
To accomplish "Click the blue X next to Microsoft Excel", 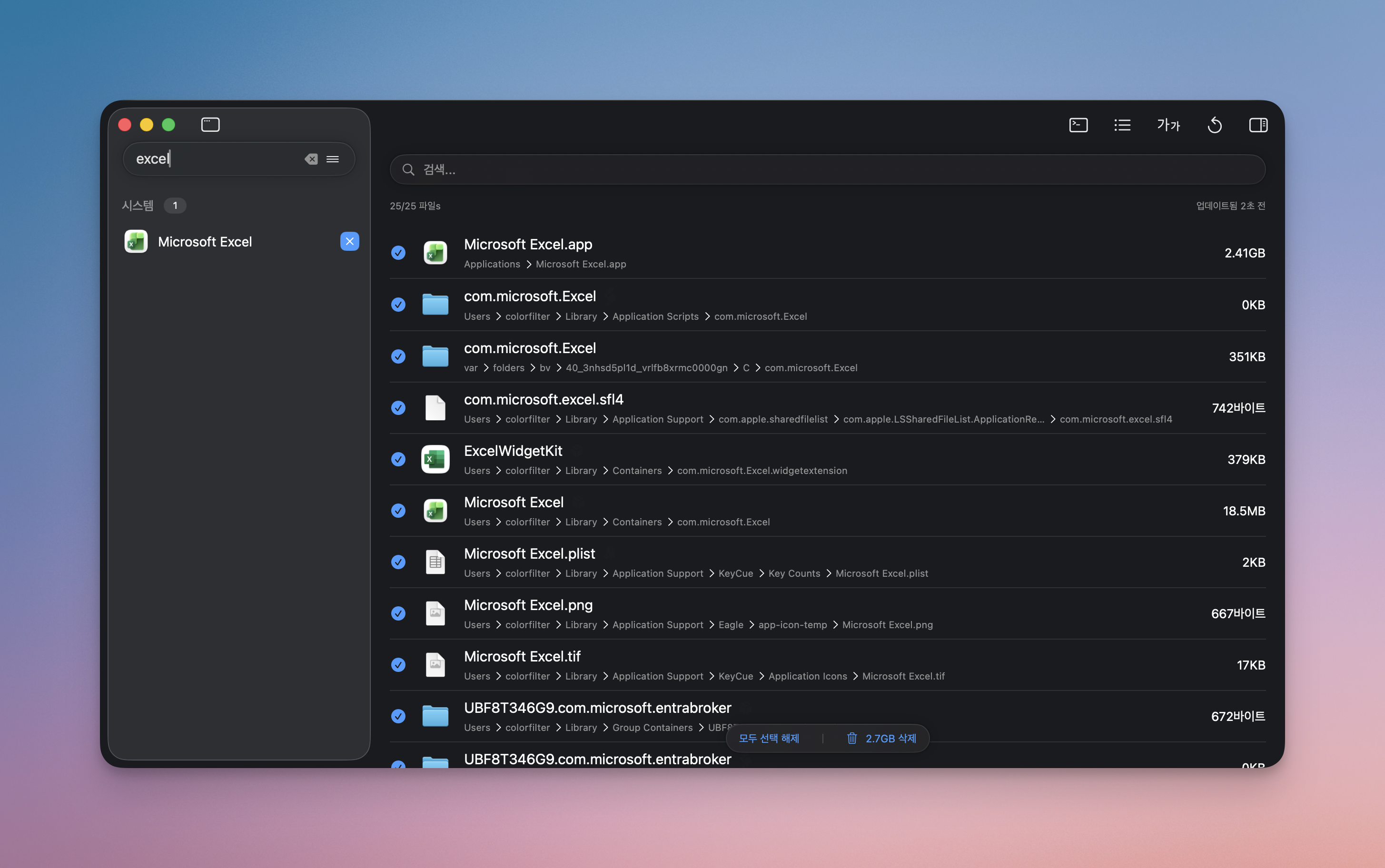I will (349, 242).
